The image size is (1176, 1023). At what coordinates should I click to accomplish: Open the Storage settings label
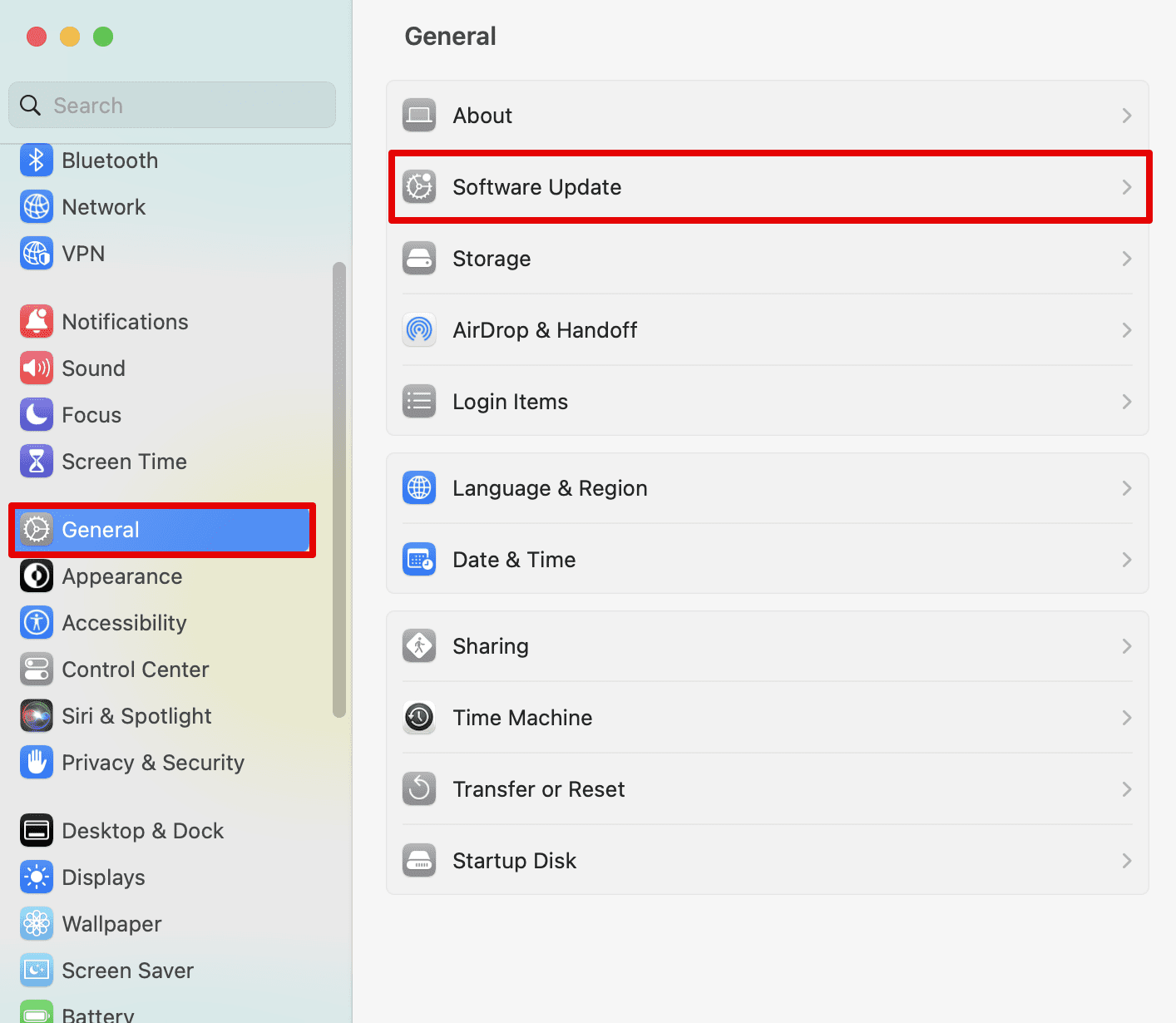tap(492, 259)
